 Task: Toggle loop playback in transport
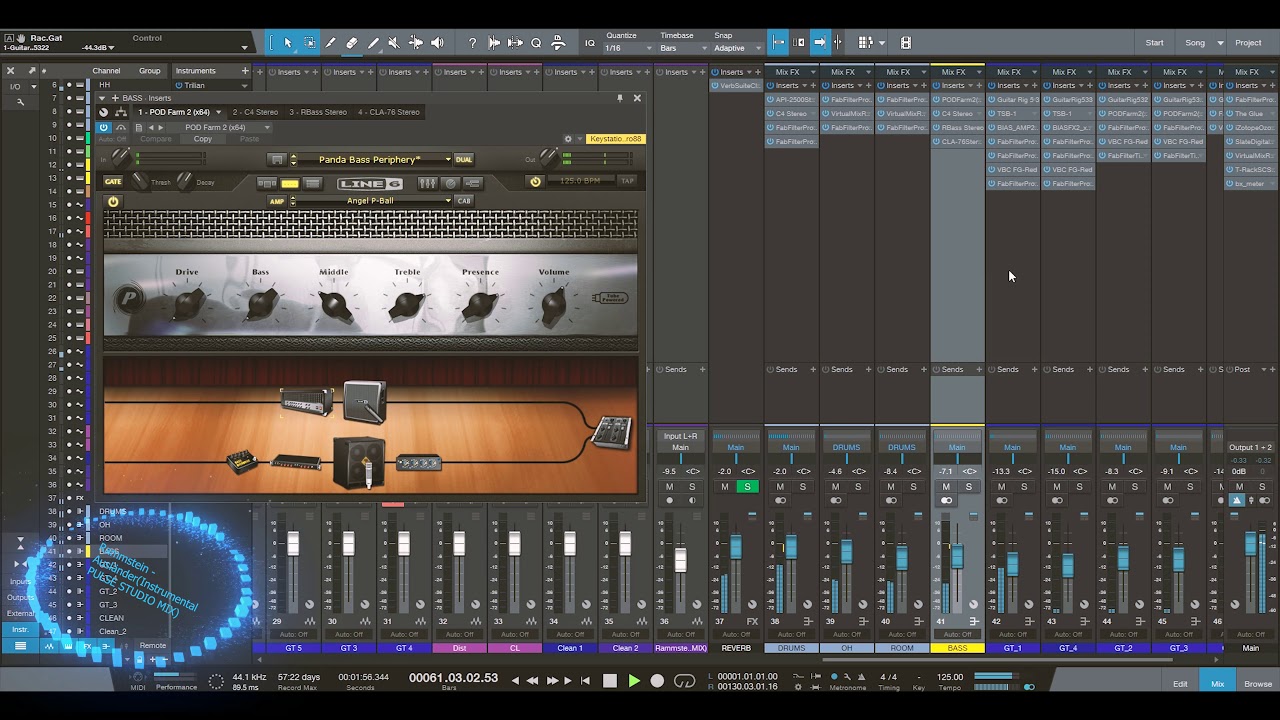[x=684, y=681]
